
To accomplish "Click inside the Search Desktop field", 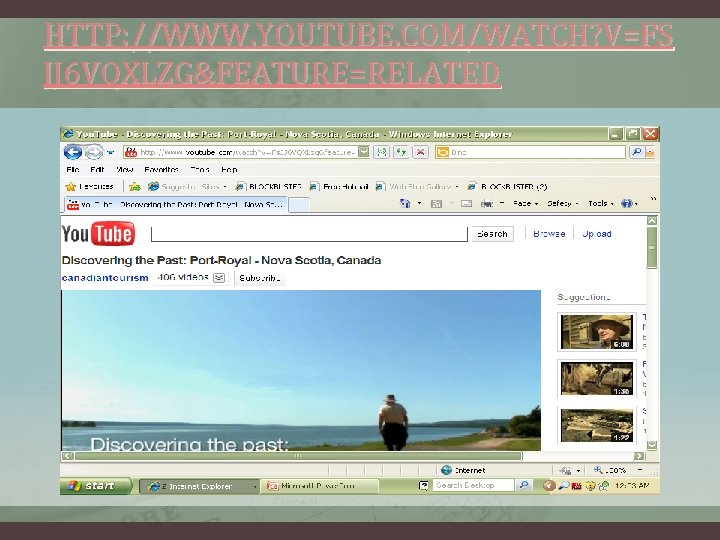I will (473, 485).
